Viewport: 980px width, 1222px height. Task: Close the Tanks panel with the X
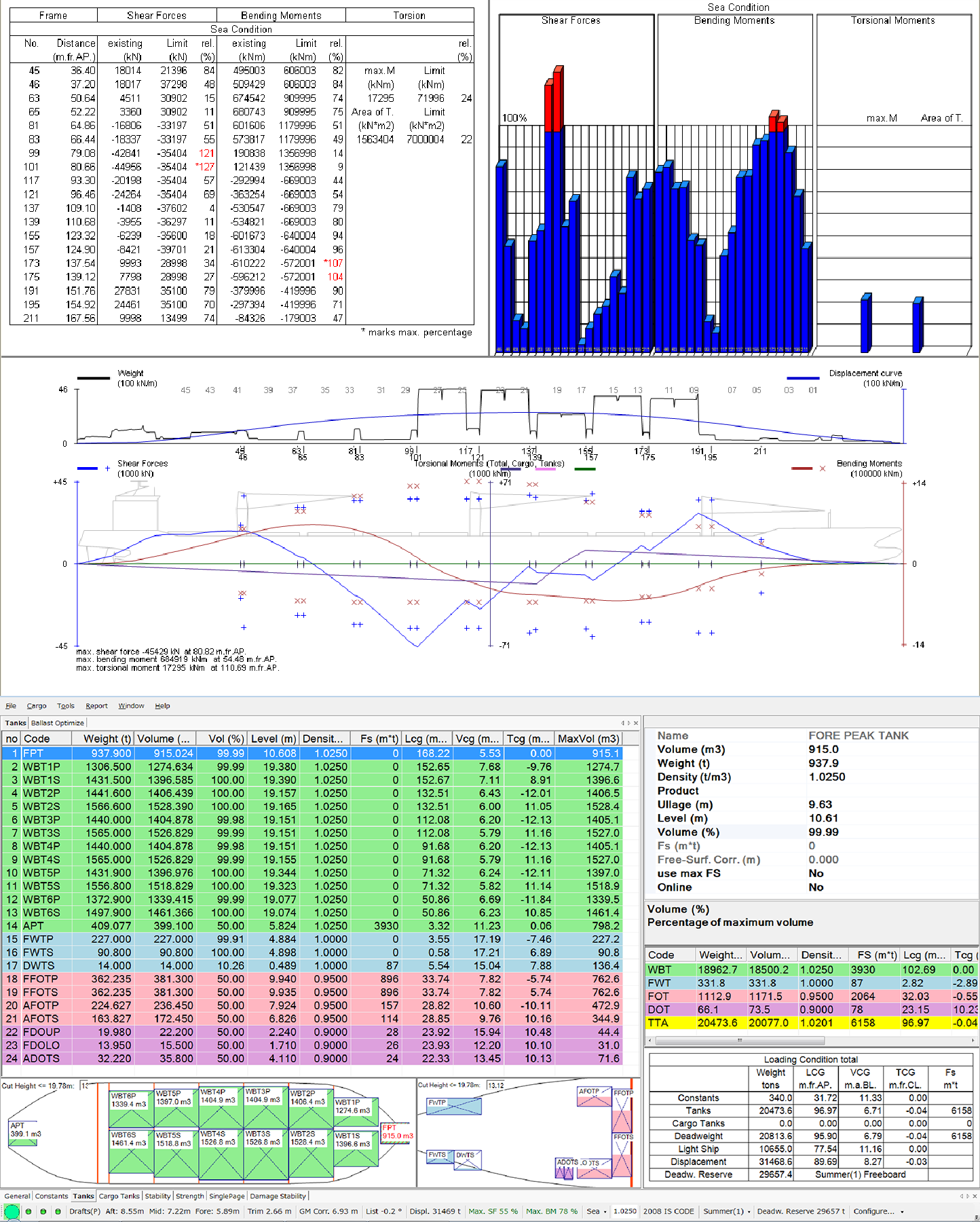(636, 723)
